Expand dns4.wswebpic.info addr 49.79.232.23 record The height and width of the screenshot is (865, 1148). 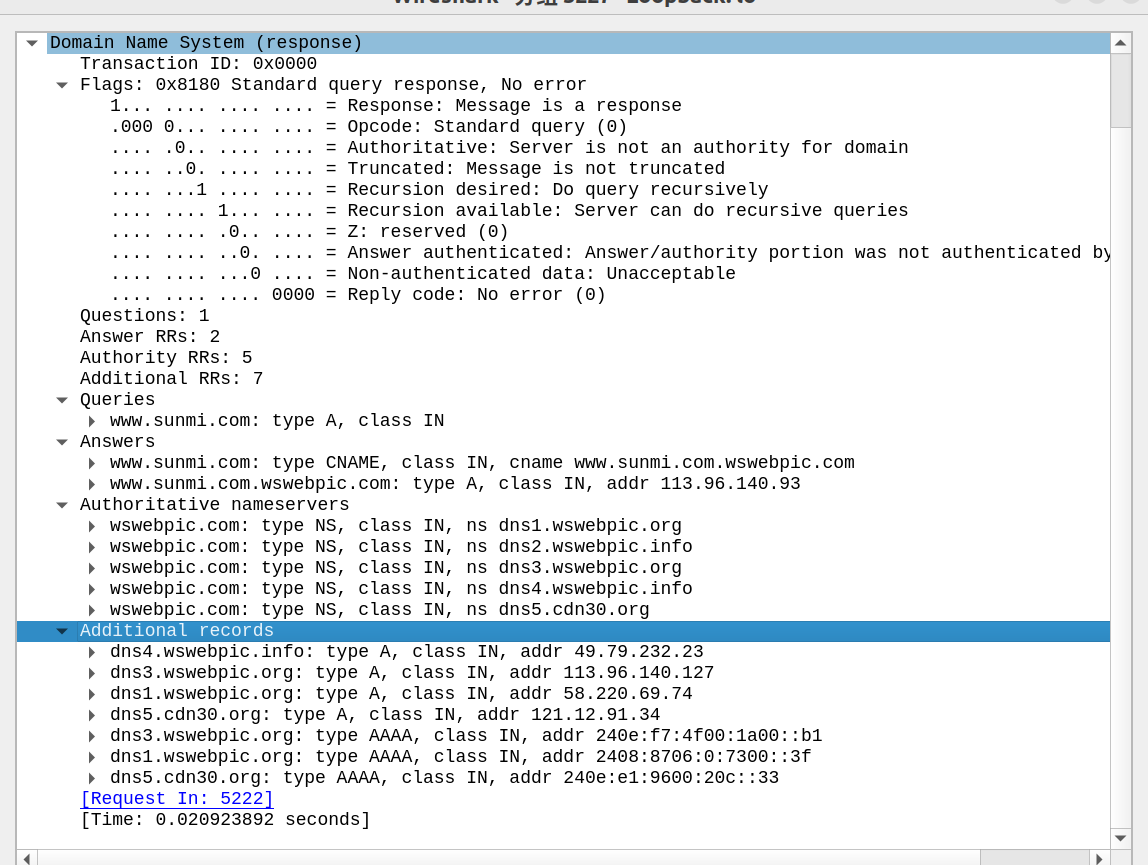pos(92,652)
